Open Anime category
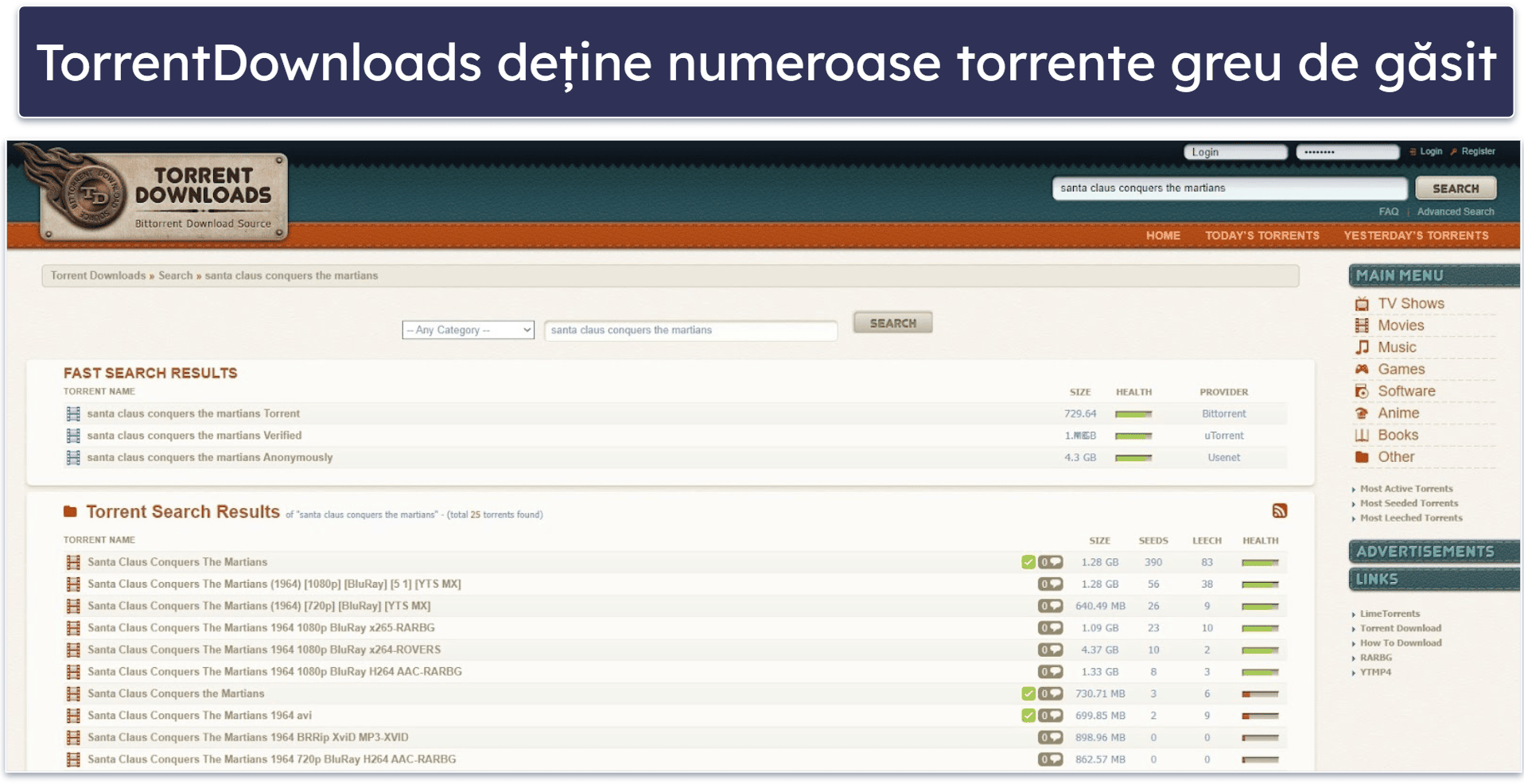The width and height of the screenshot is (1524, 784). [x=1398, y=413]
